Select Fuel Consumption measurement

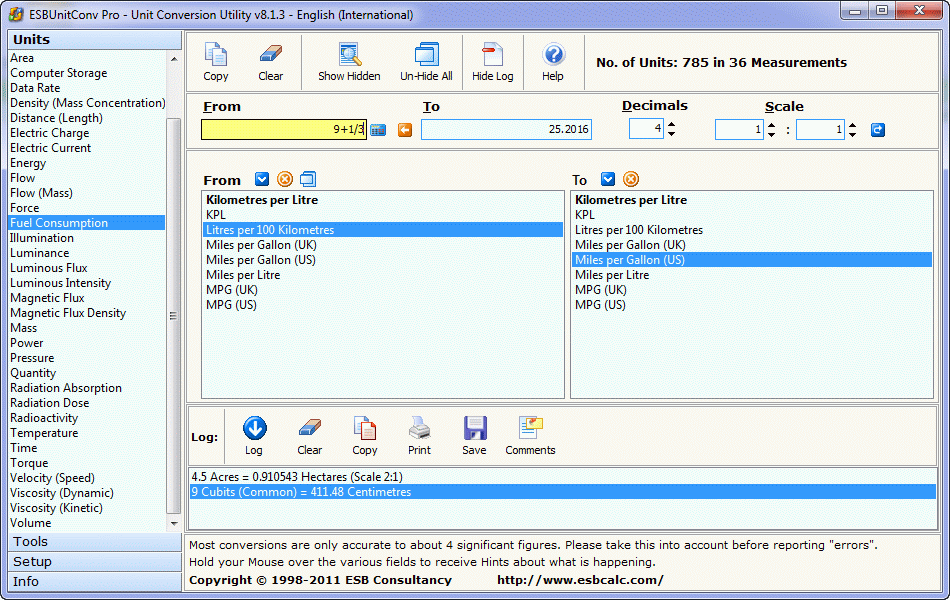coord(87,223)
